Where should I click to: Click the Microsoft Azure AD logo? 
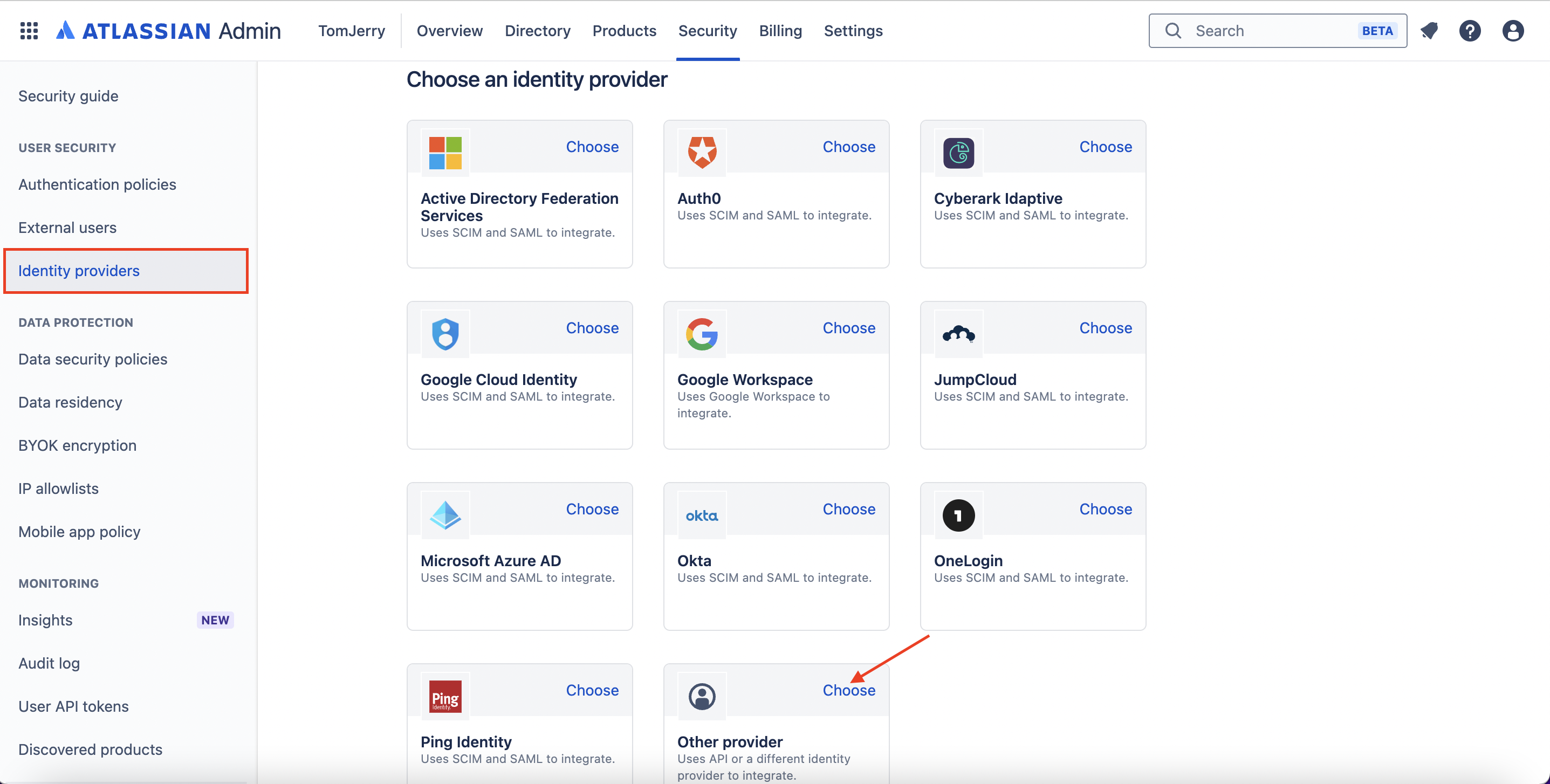[445, 515]
